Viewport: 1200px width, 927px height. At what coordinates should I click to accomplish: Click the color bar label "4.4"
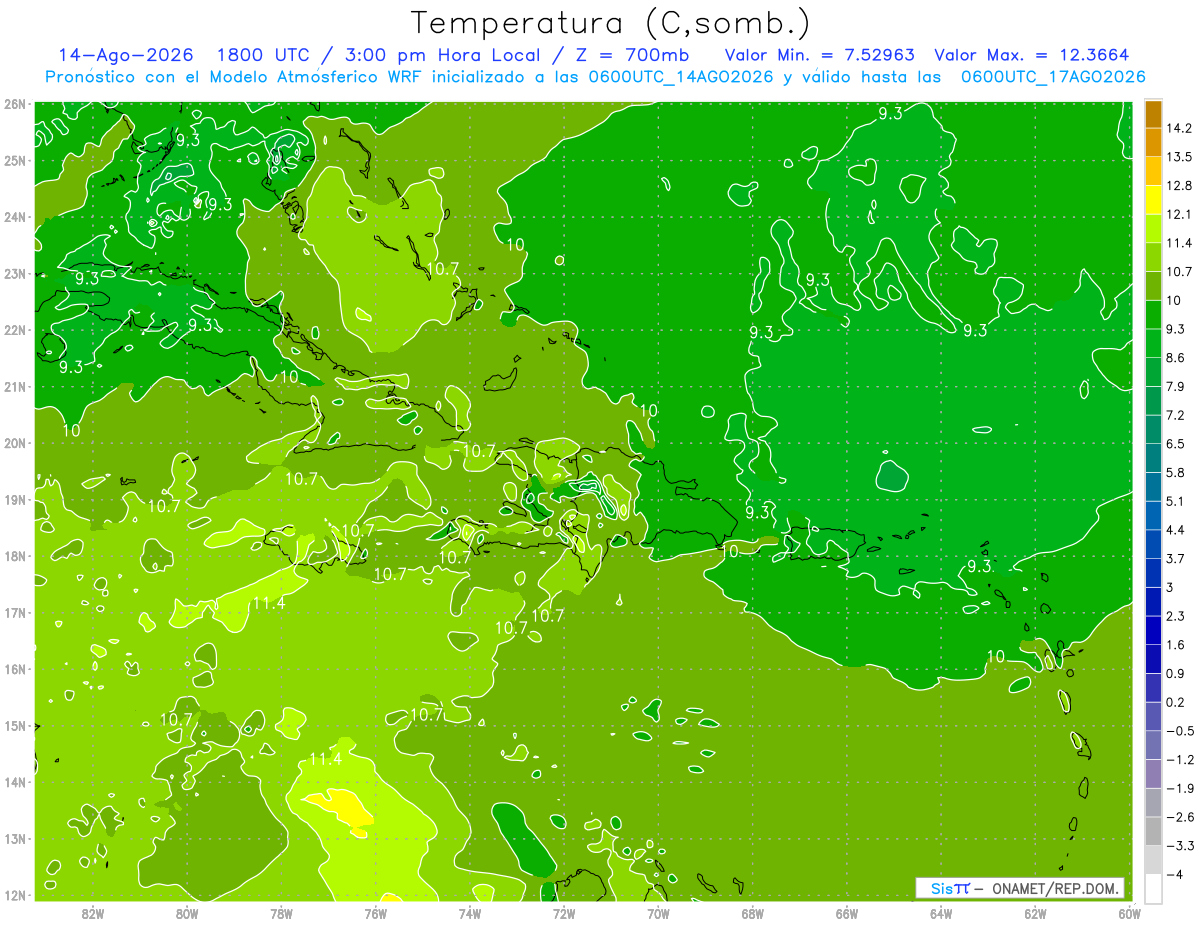pos(1176,530)
